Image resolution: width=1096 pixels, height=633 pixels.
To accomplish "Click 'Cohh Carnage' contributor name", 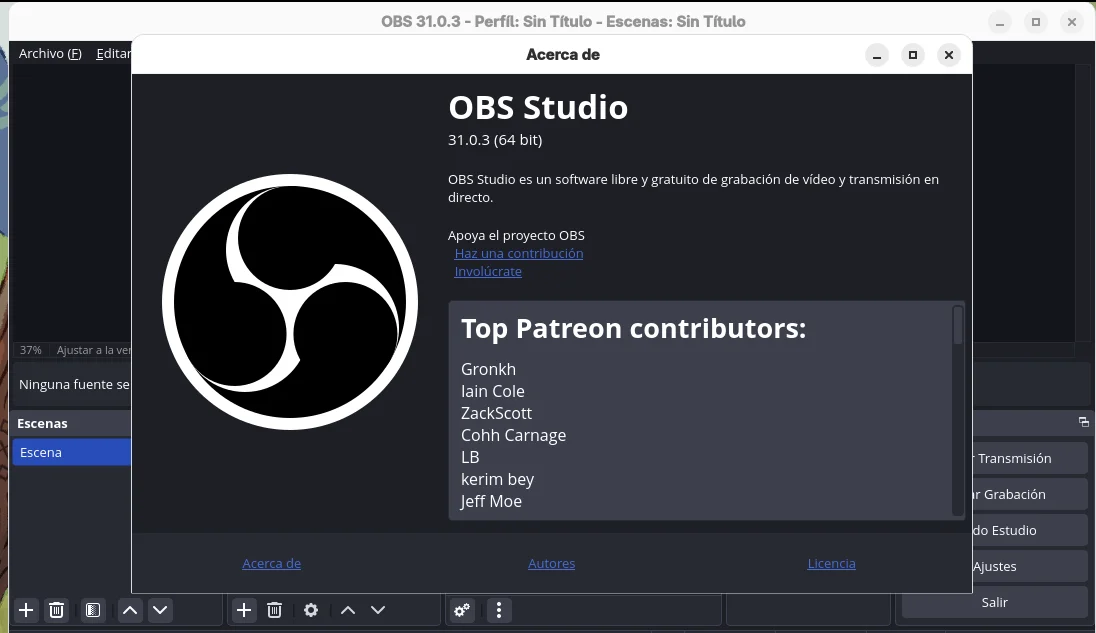I will point(513,435).
